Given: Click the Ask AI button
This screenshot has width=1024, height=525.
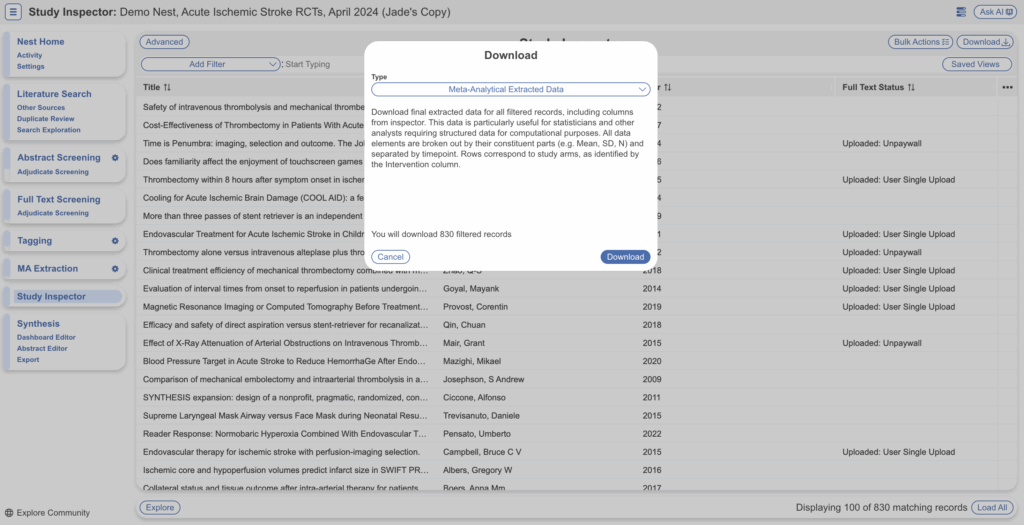Looking at the screenshot, I should (x=996, y=12).
